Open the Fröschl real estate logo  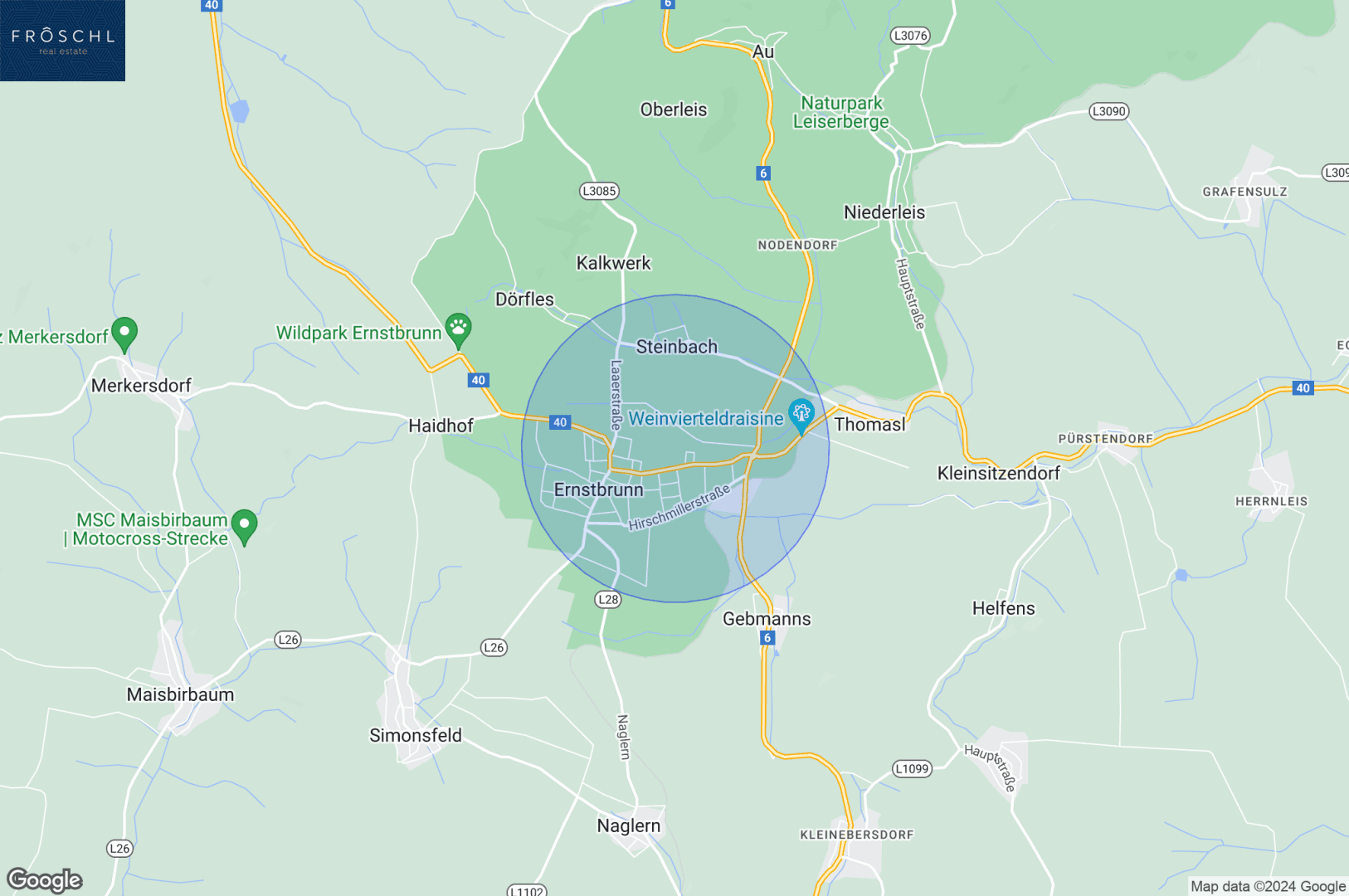[x=62, y=41]
